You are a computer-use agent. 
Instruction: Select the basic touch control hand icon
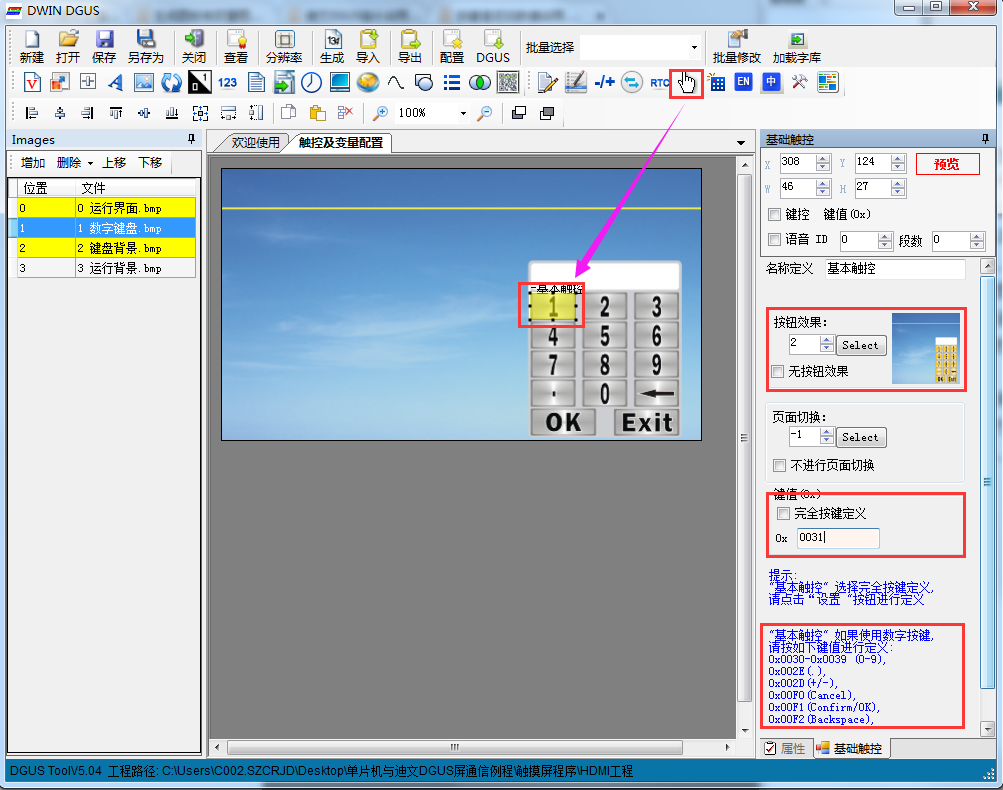point(686,82)
